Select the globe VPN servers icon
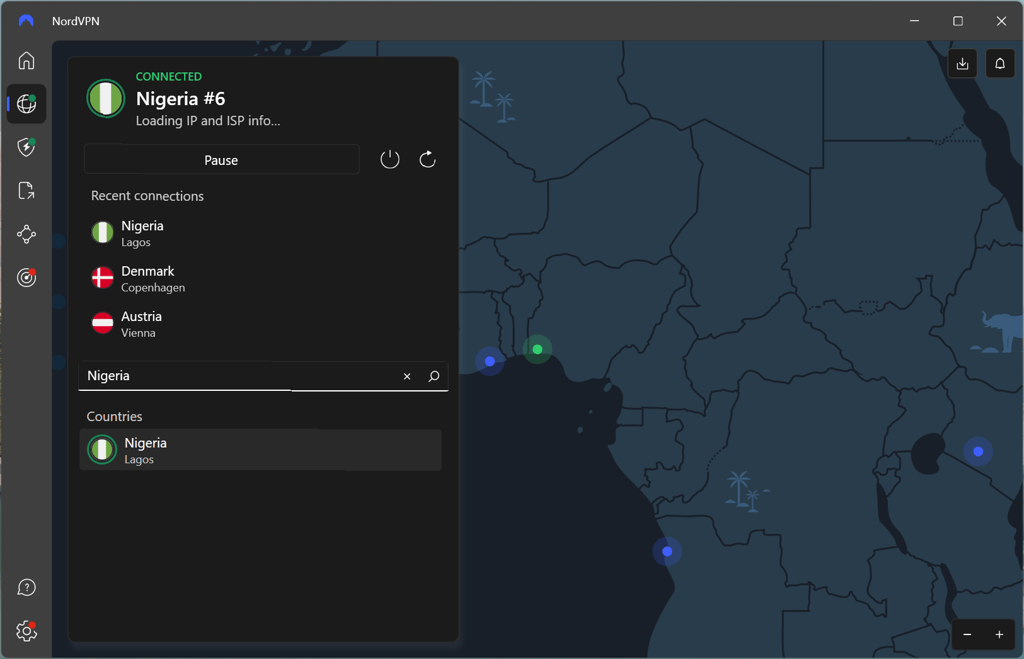This screenshot has width=1024, height=659. 26,103
